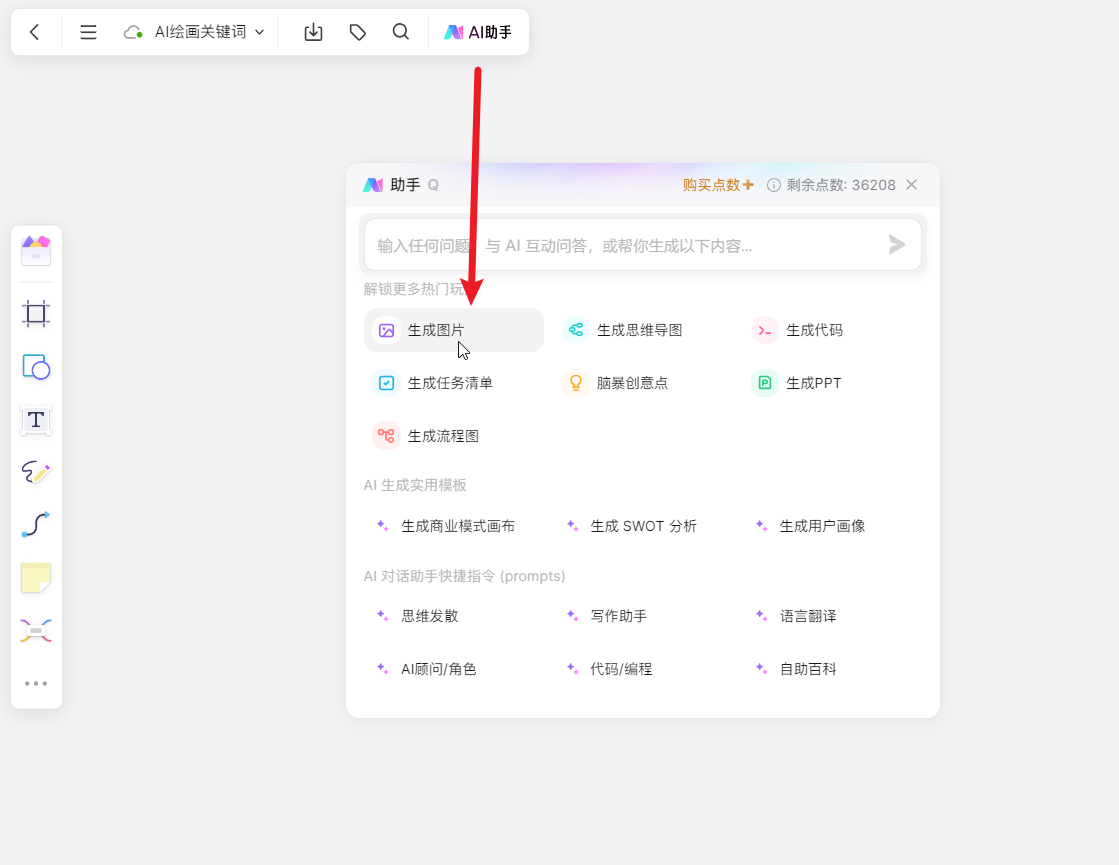
Task: Choose 生成任务清单 option
Action: point(432,383)
